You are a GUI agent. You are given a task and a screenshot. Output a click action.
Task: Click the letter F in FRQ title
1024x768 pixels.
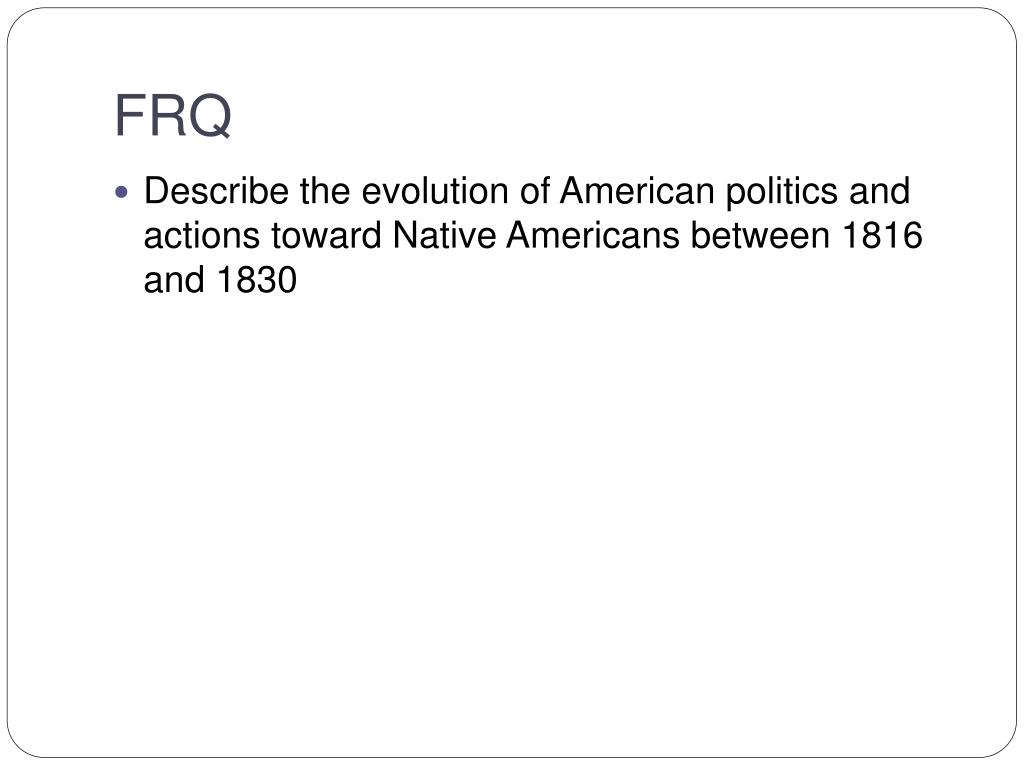[127, 116]
